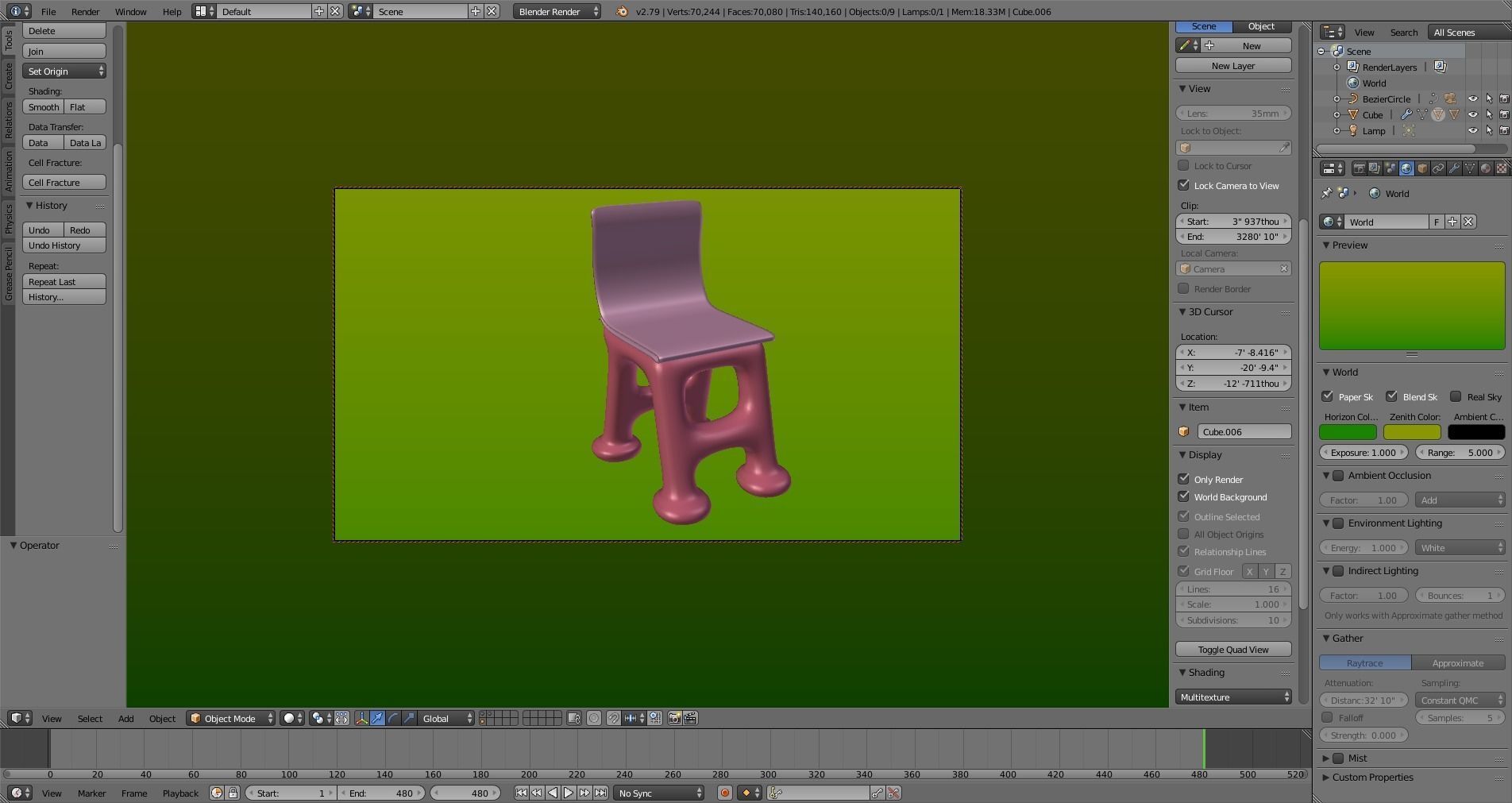Open the Object Data tab (triangle icon)
The width and height of the screenshot is (1512, 803).
(1470, 168)
